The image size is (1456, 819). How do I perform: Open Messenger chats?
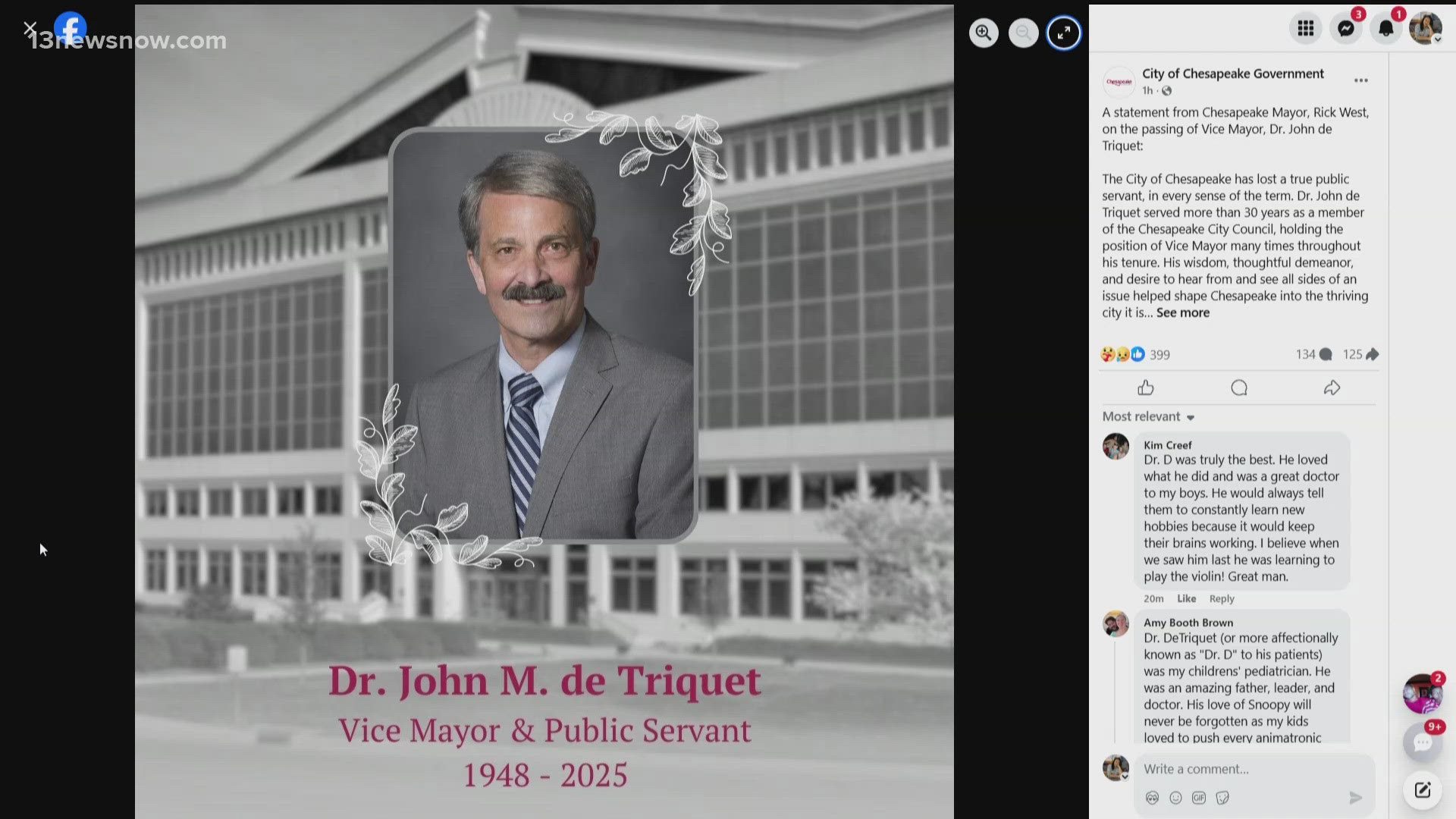point(1345,29)
